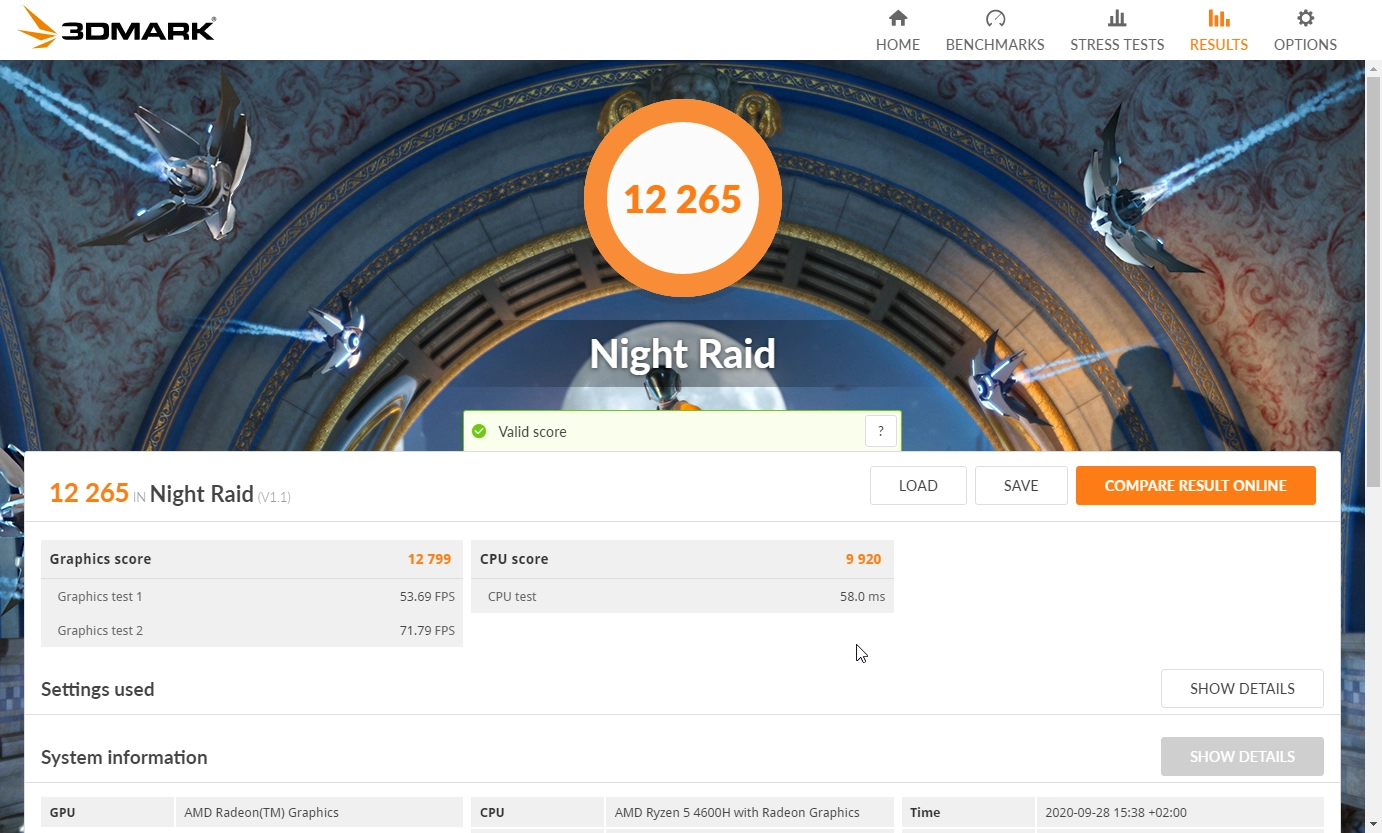Click the Night Raid title banner
Image resolution: width=1382 pixels, height=833 pixels.
(683, 354)
